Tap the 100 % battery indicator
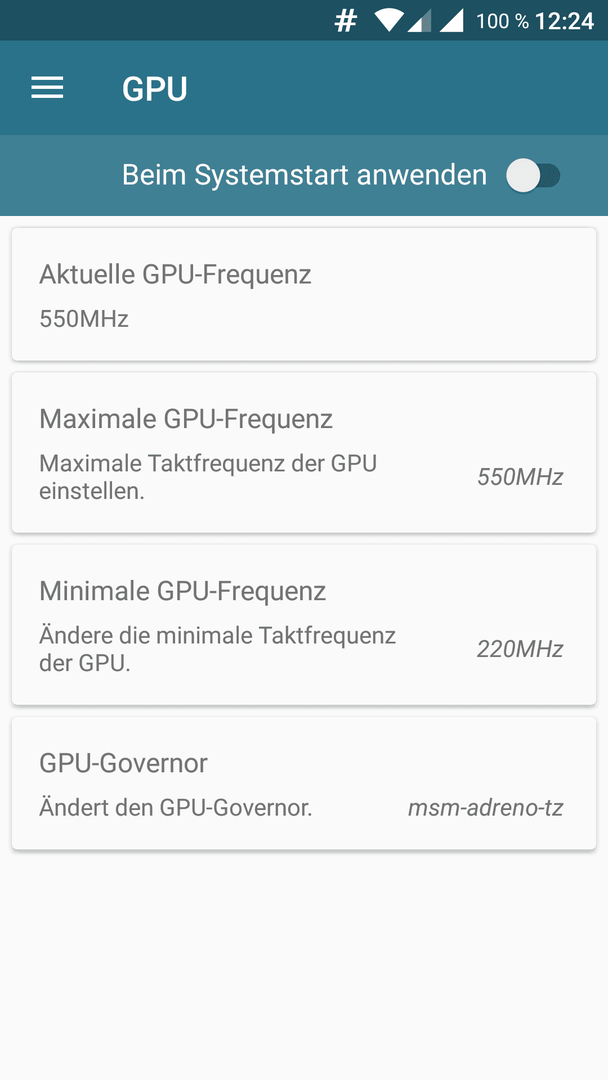Image resolution: width=608 pixels, height=1080 pixels. click(502, 21)
